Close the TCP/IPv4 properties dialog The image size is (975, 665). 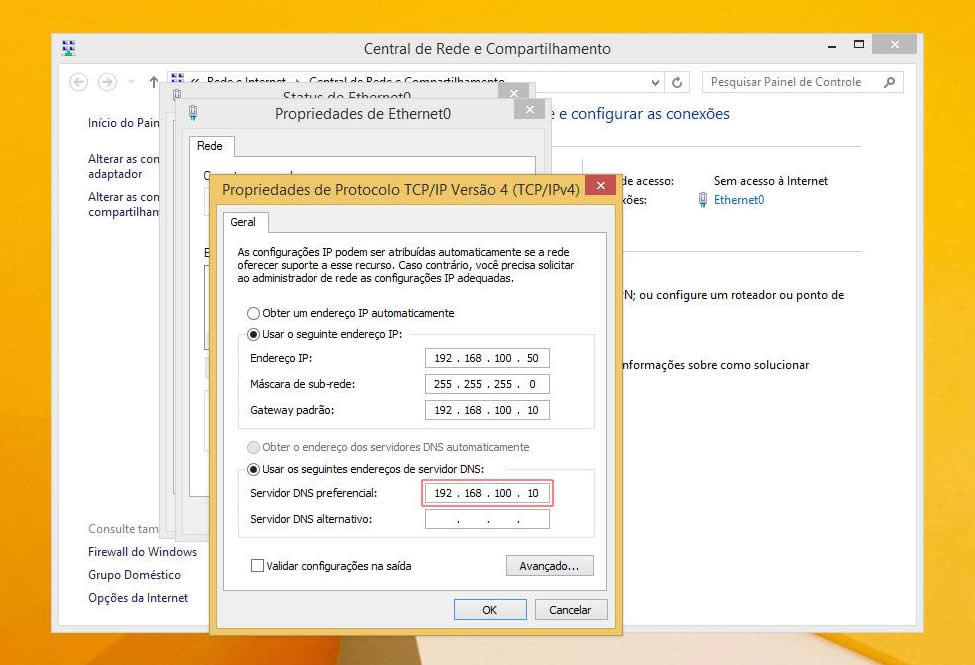tap(600, 186)
